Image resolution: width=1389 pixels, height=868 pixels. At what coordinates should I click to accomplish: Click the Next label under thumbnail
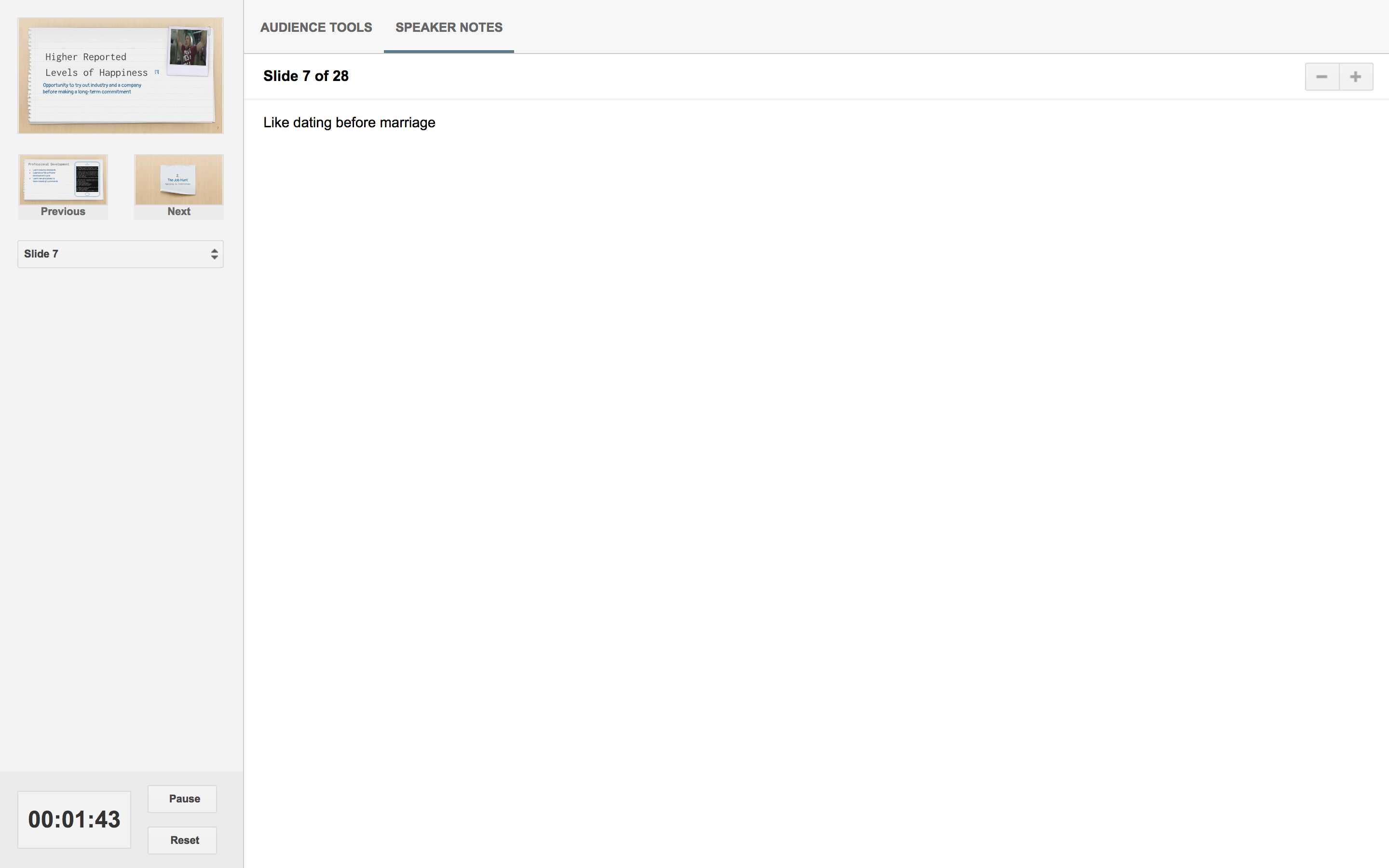pyautogui.click(x=178, y=211)
